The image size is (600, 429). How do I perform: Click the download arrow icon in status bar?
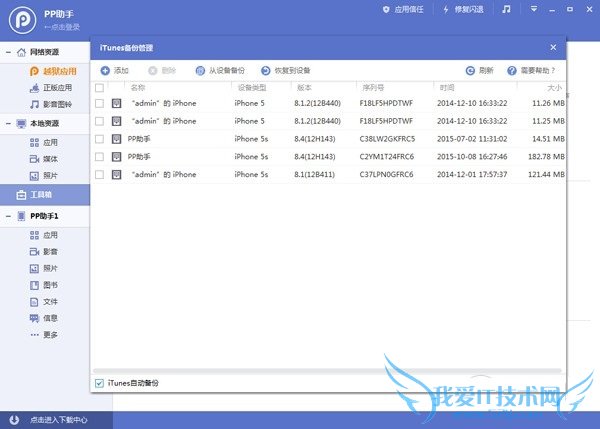14,420
